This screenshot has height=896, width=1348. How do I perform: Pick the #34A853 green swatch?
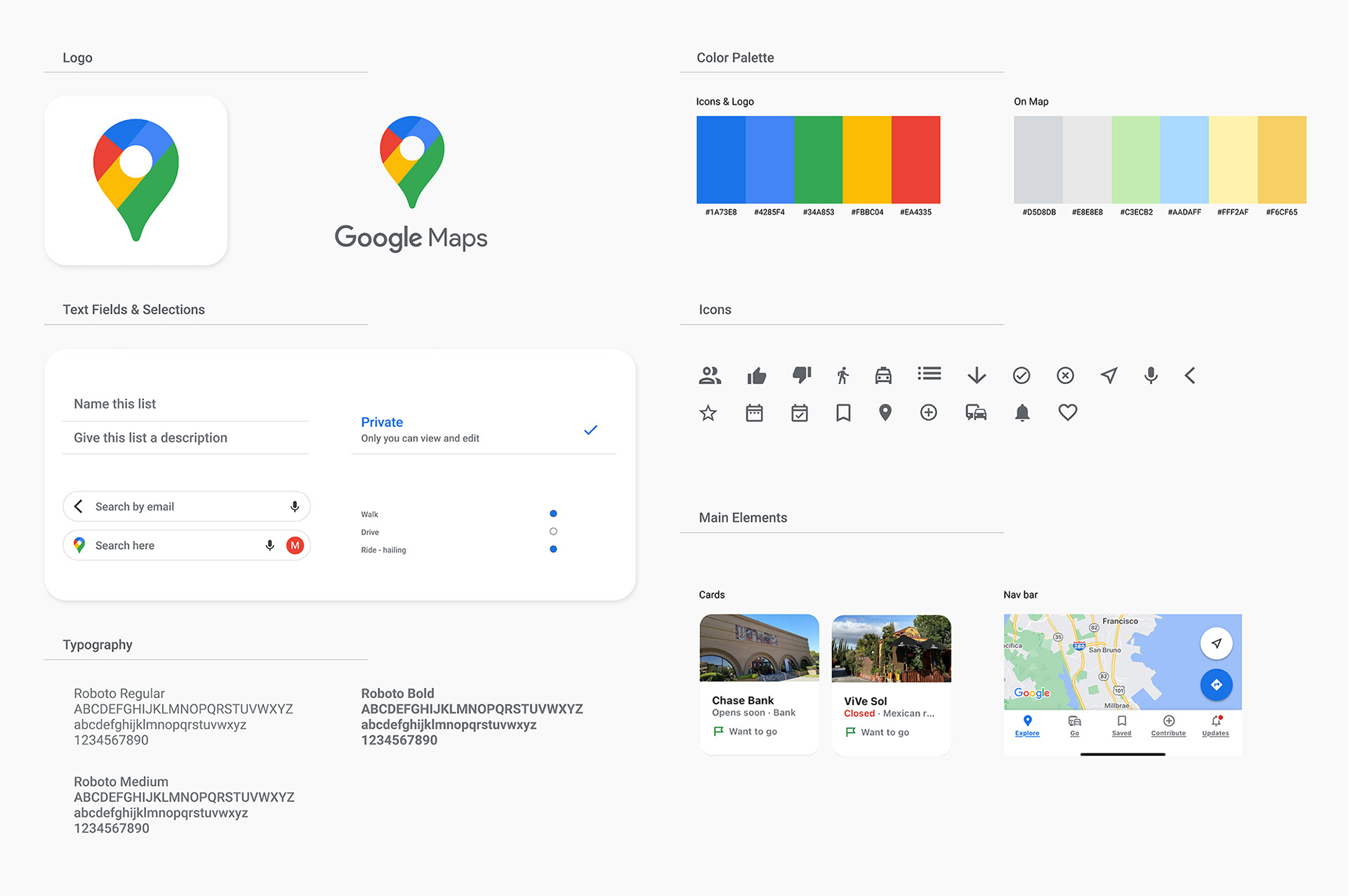point(818,160)
